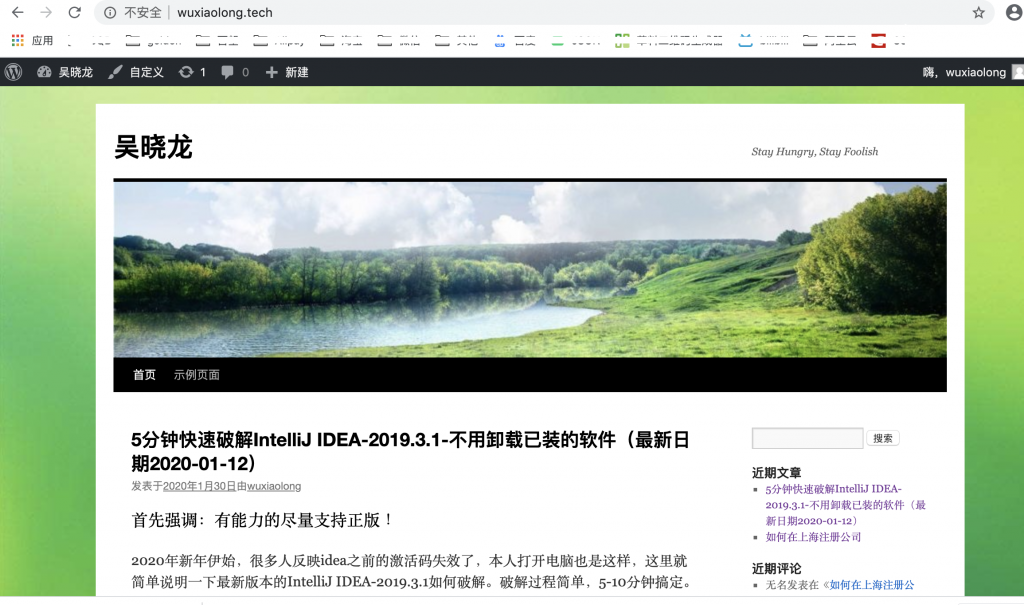The height and width of the screenshot is (605, 1024).
Task: Open the IntelliJ IDEA-2019.3.1 post title
Action: pos(410,451)
